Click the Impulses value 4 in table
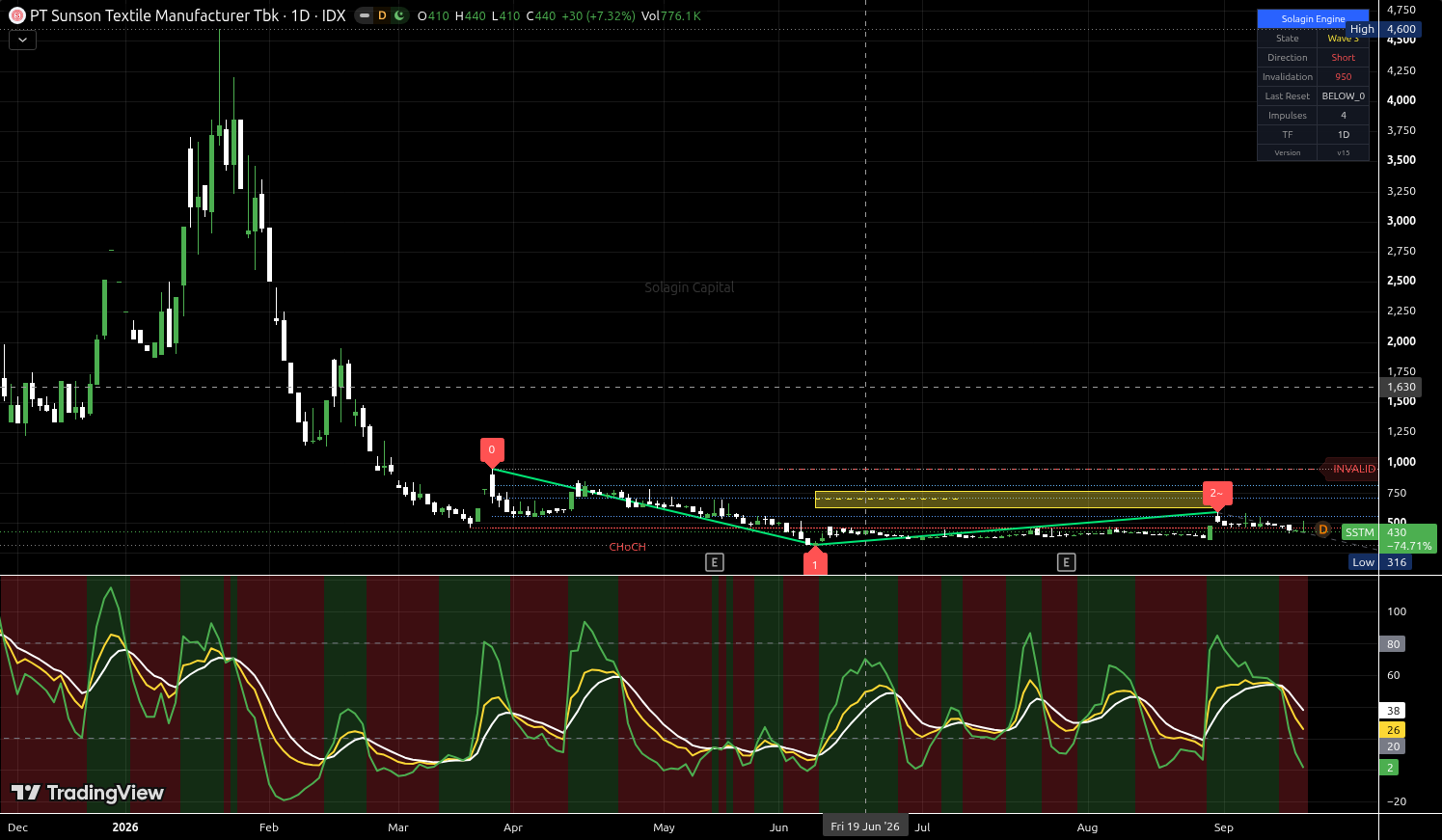This screenshot has height=840, width=1442. (x=1344, y=116)
